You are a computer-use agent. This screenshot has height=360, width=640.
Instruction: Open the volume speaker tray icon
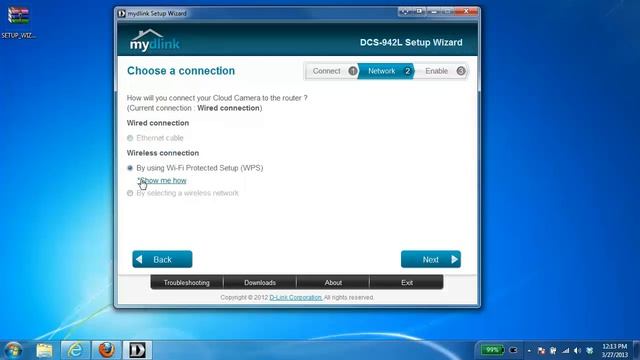[x=577, y=350]
